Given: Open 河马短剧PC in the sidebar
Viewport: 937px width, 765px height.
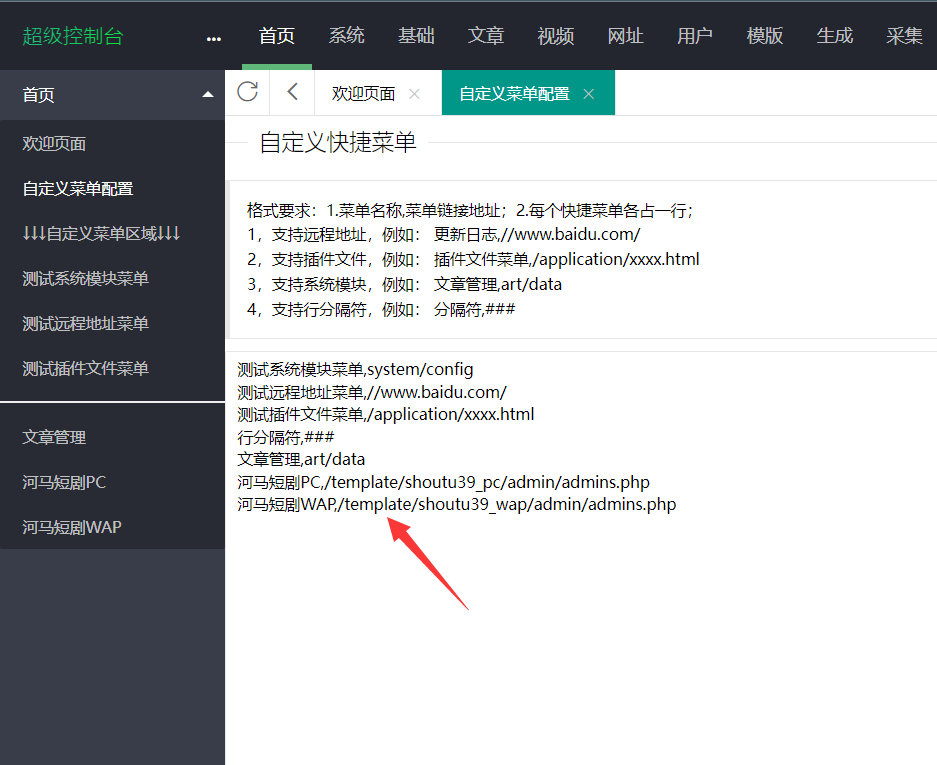Looking at the screenshot, I should [112, 482].
